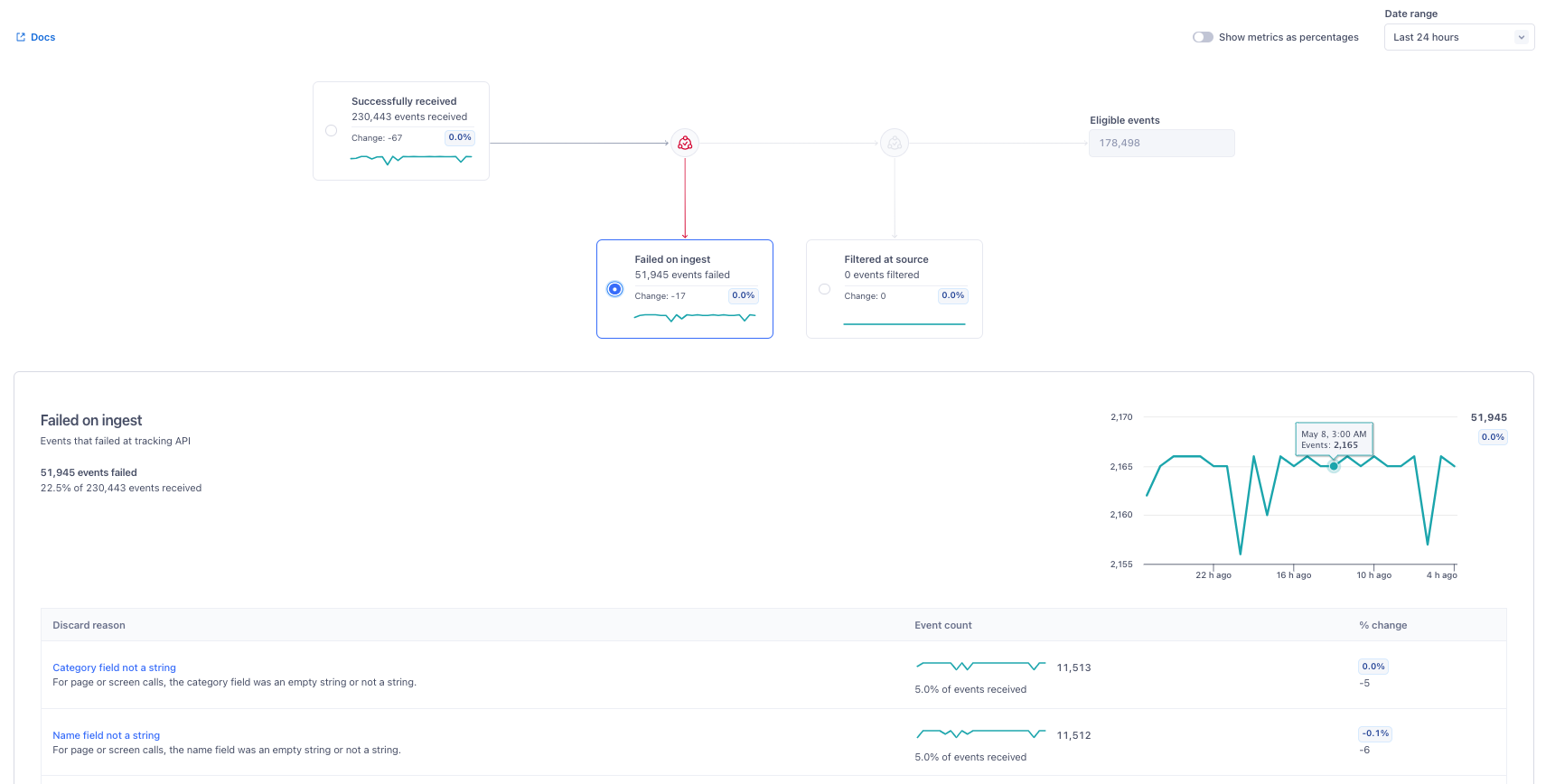Enable Show metrics as percentages toggle
This screenshot has width=1546, height=784.
point(1203,37)
